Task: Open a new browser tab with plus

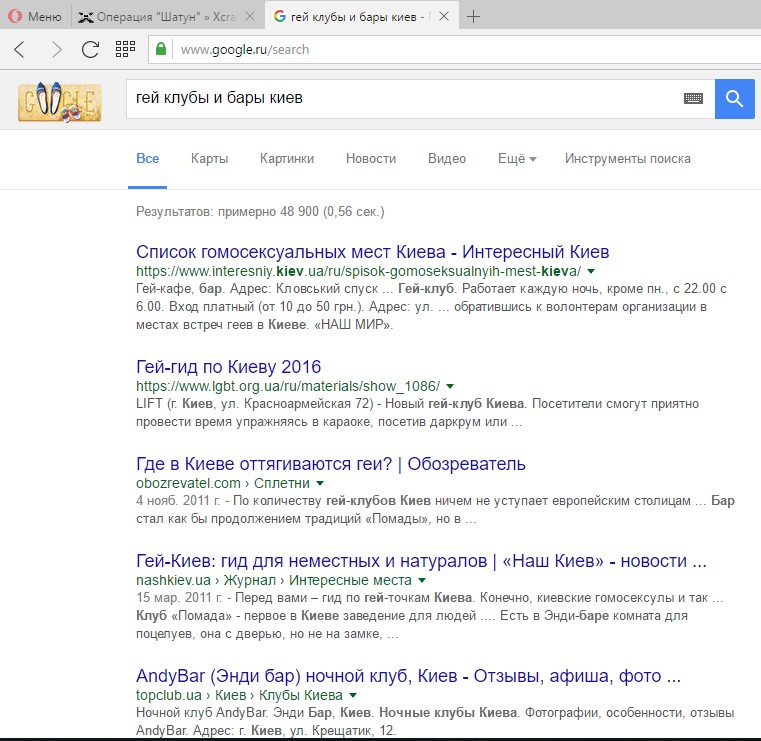Action: click(x=473, y=17)
